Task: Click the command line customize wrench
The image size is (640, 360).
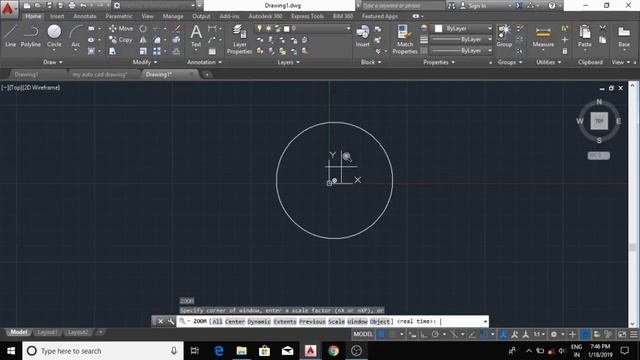Action: click(171, 321)
